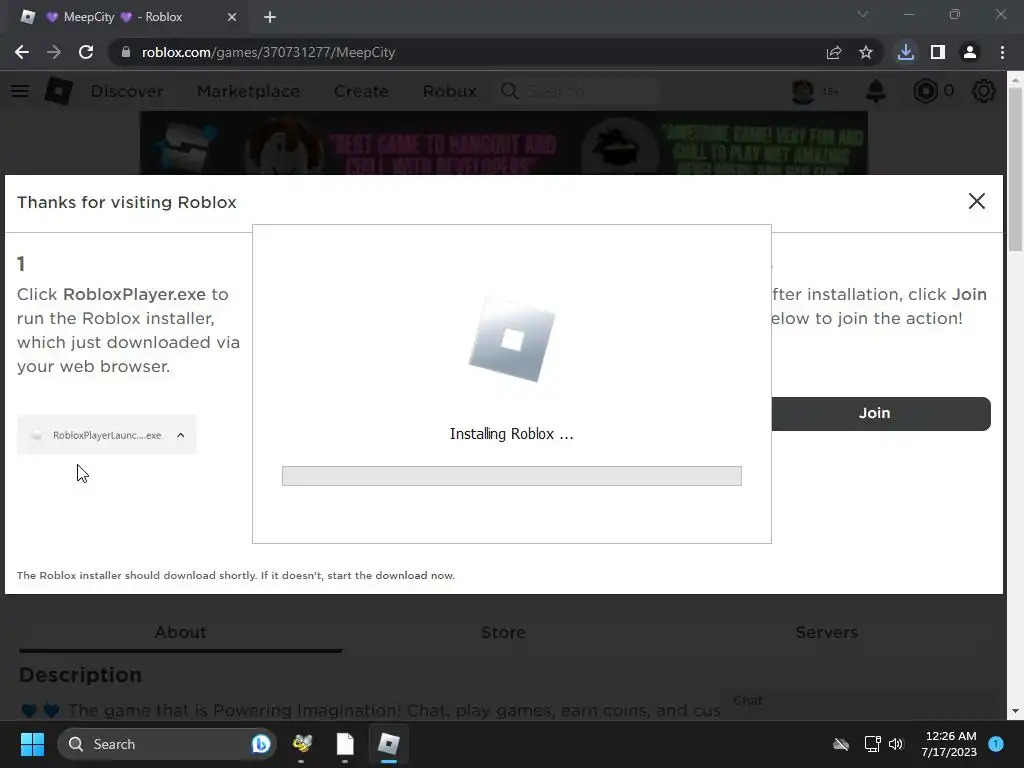Open browser side panel icon
The width and height of the screenshot is (1024, 768).
[938, 52]
